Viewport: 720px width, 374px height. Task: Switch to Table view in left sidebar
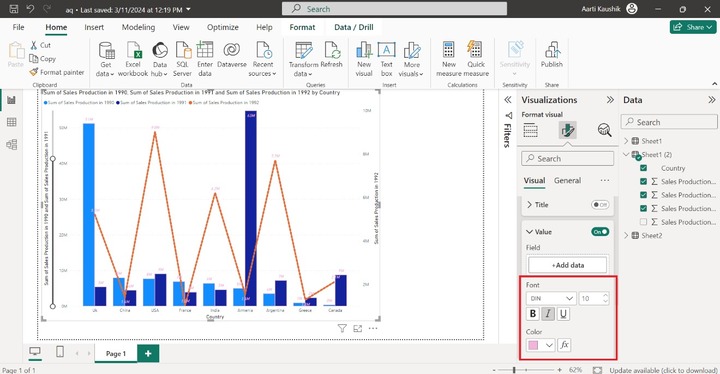(11, 122)
